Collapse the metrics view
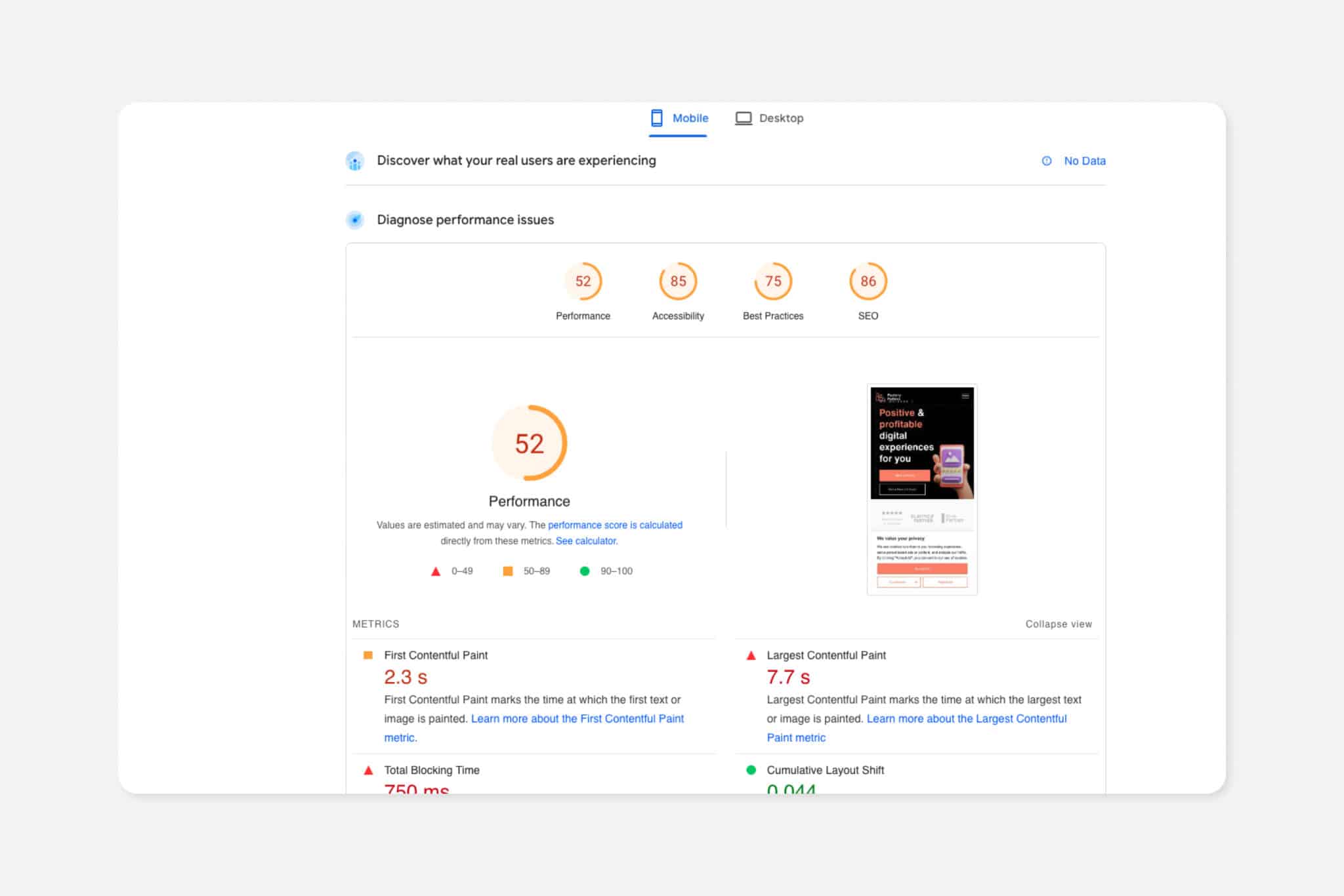This screenshot has width=1344, height=896. (x=1059, y=624)
